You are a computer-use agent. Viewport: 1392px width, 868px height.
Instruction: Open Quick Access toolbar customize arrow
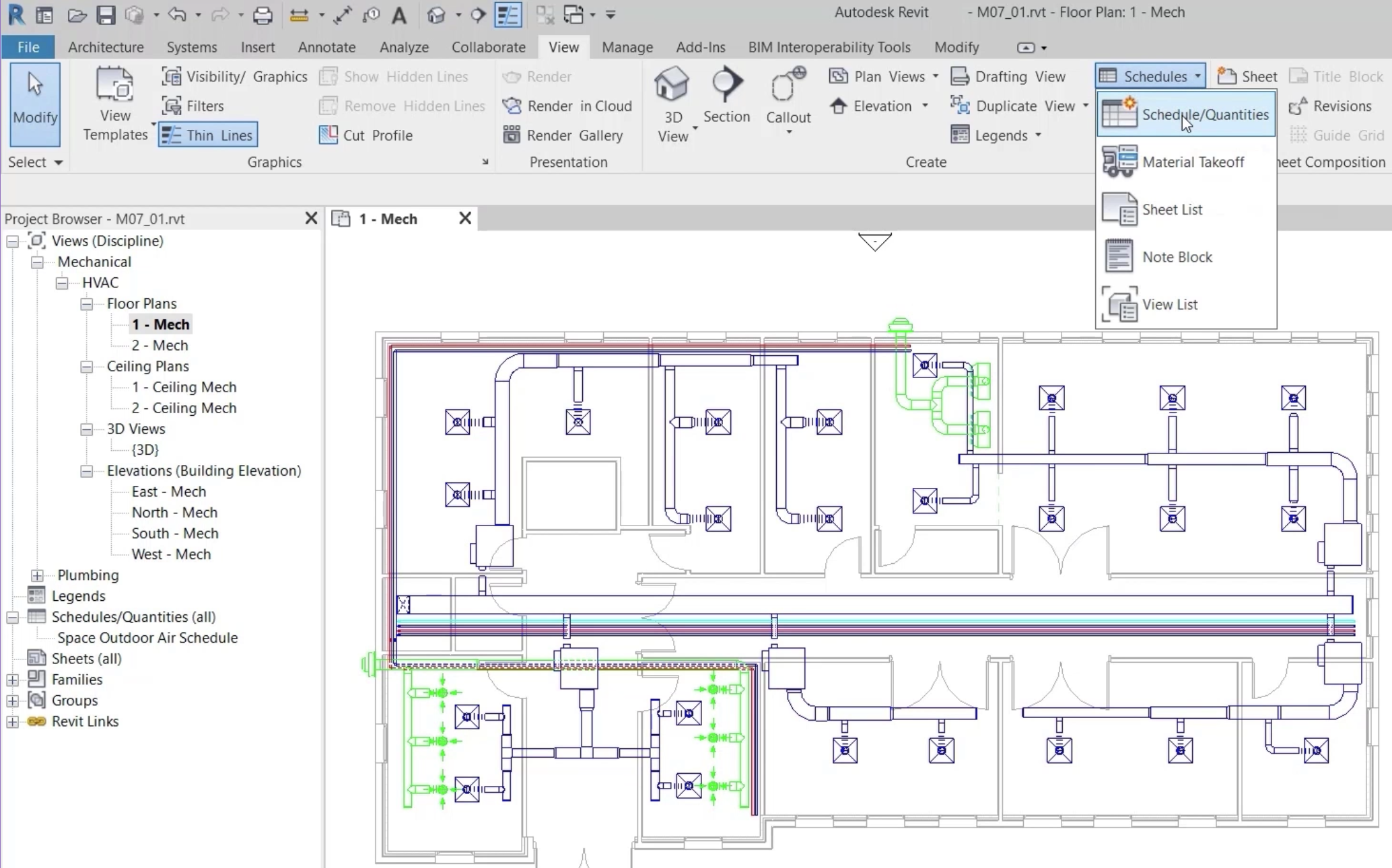coord(611,15)
